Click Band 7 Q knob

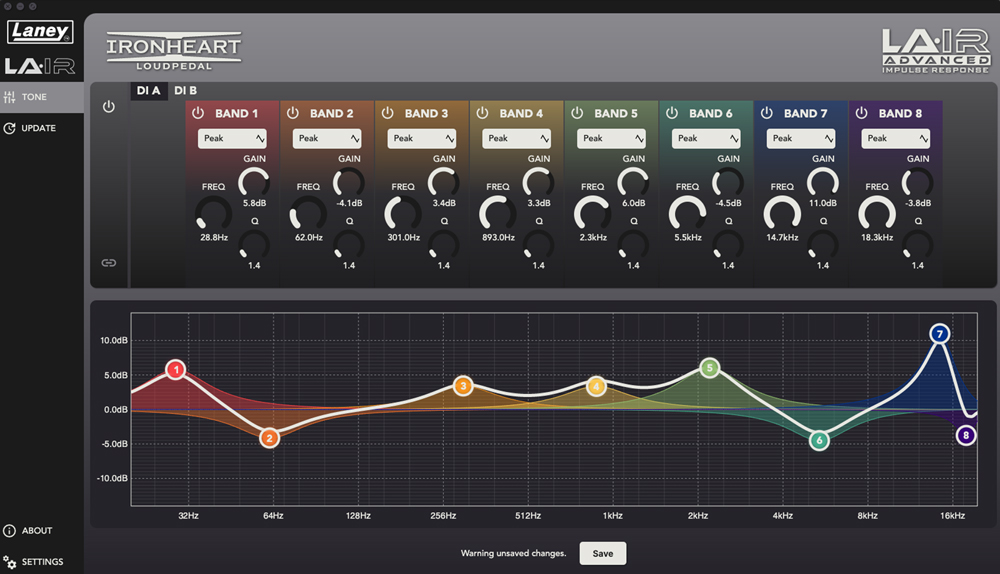pyautogui.click(x=823, y=245)
